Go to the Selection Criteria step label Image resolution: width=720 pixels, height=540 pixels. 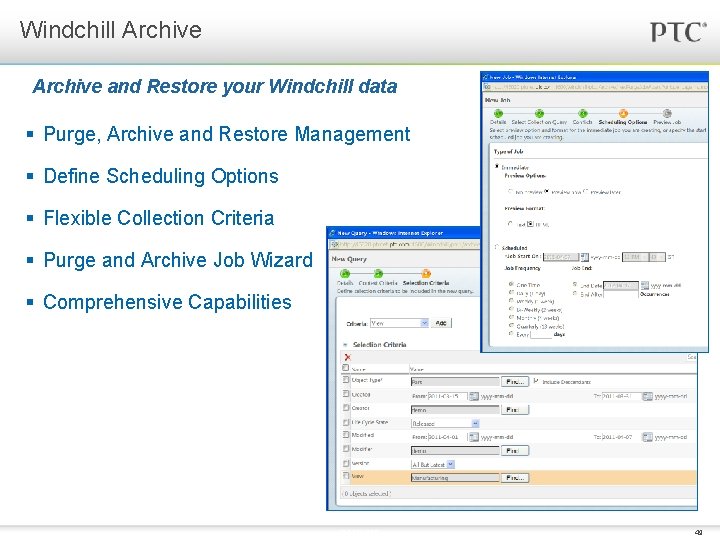click(426, 283)
